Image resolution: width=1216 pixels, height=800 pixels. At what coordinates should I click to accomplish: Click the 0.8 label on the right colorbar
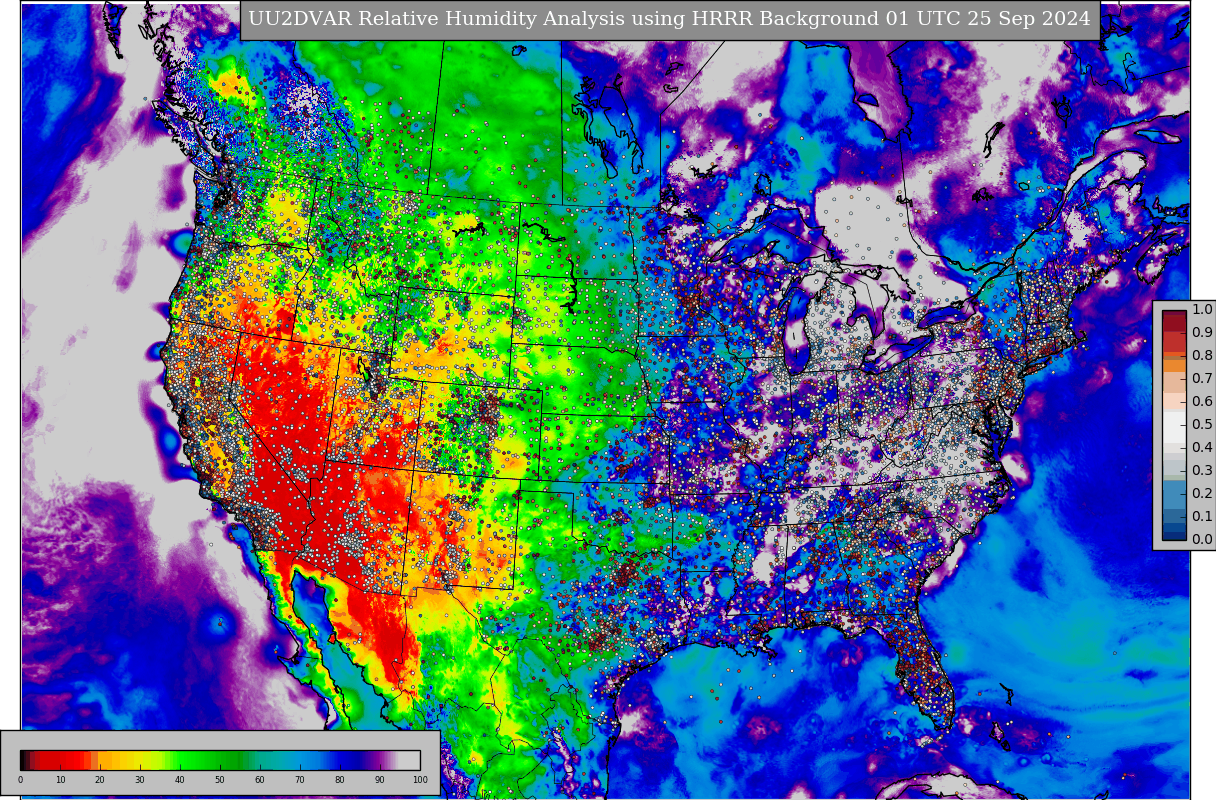(x=1202, y=356)
